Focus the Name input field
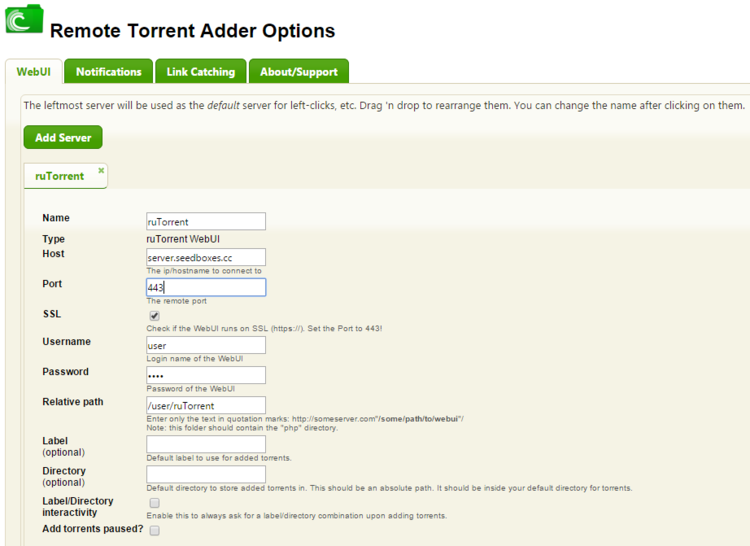Viewport: 750px width, 546px height. click(x=206, y=221)
